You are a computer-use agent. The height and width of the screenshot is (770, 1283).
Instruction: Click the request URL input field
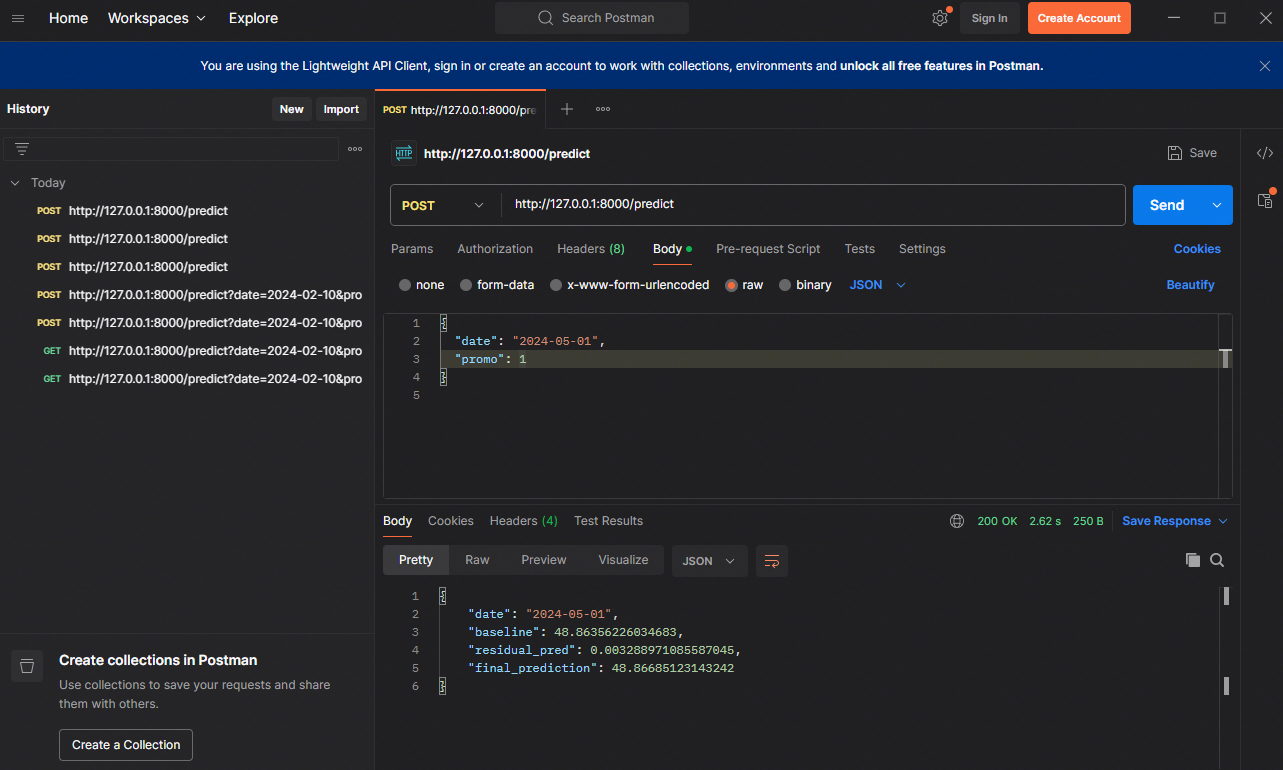(813, 205)
